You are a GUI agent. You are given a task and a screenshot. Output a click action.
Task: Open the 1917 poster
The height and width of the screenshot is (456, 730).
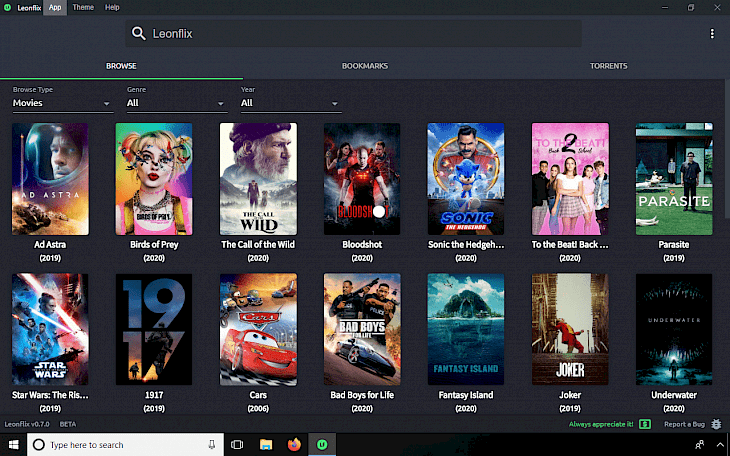[x=154, y=329]
